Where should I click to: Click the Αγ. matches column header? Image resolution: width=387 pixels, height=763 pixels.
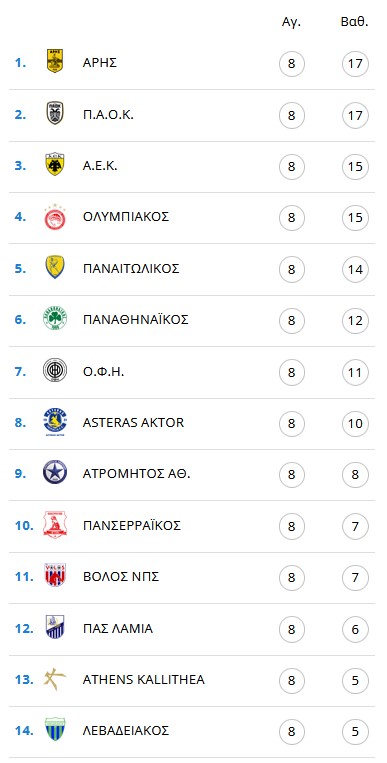click(292, 23)
